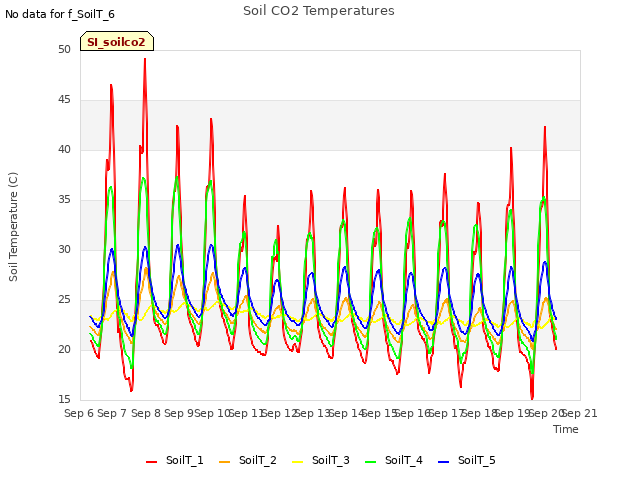Click the SoilT_2 legend label
This screenshot has height=480, width=640.
[258, 460]
